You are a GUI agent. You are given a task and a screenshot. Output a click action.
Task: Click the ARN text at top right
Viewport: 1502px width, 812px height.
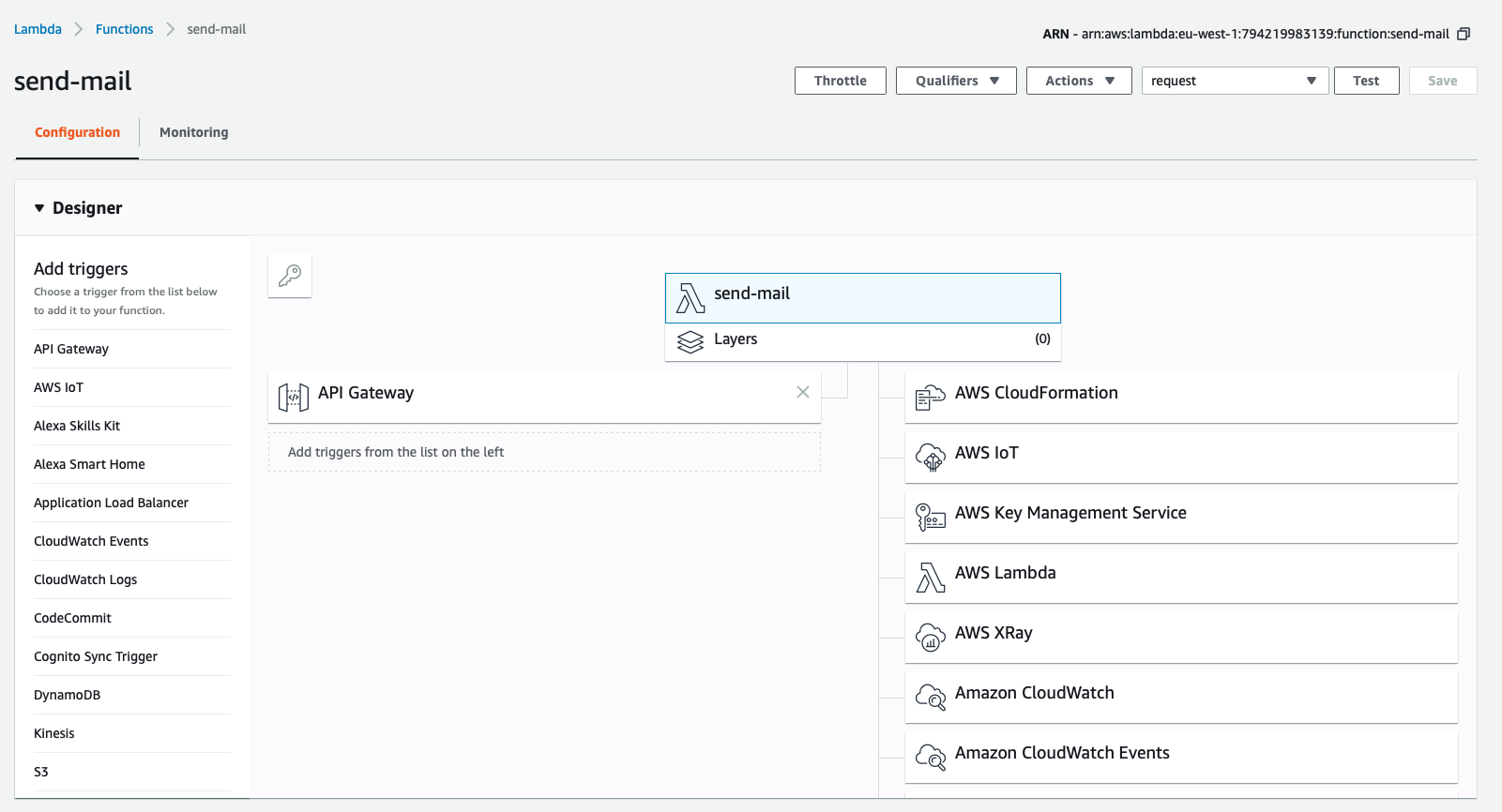[x=1246, y=34]
